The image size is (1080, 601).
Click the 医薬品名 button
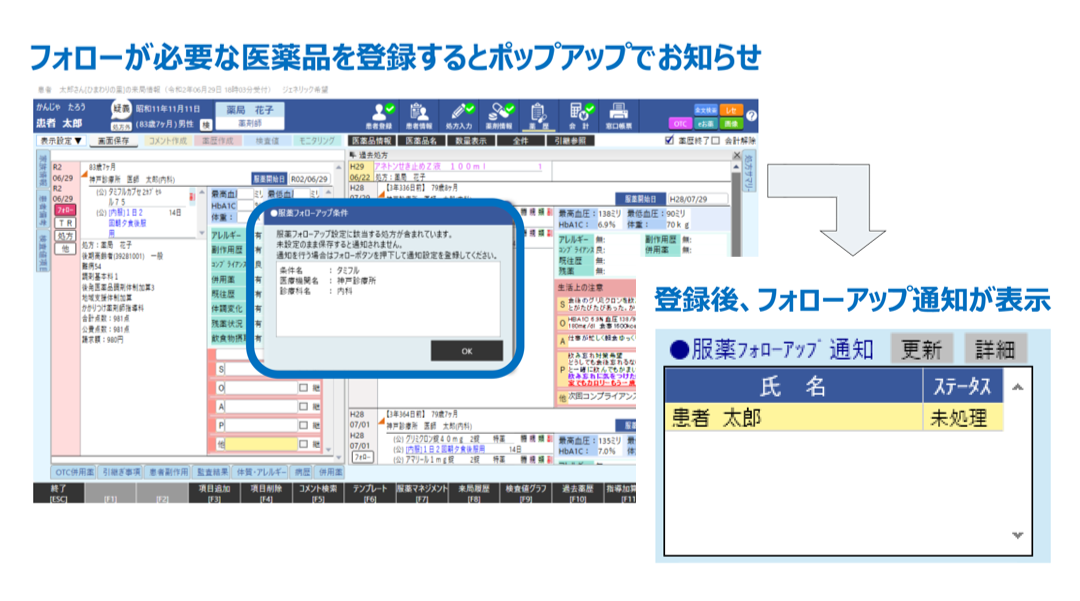click(421, 140)
